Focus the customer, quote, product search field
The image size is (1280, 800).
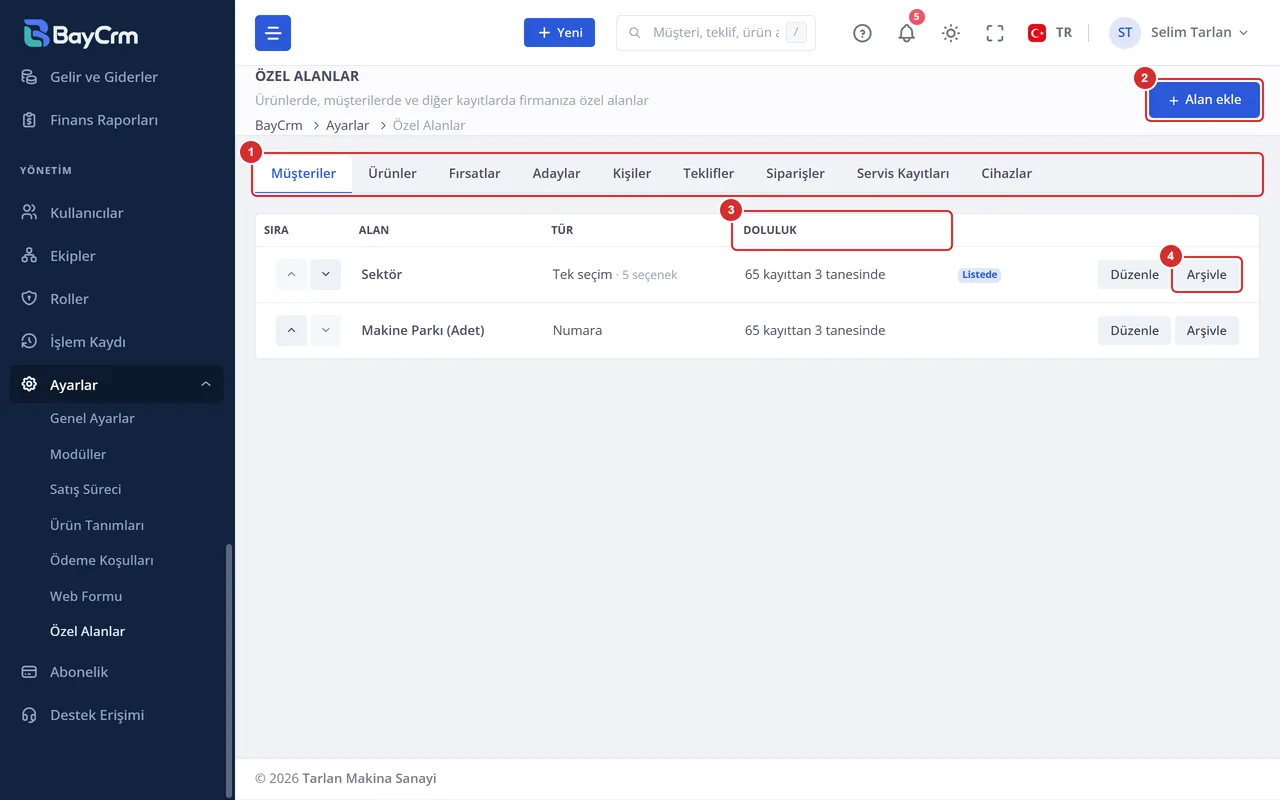[716, 33]
